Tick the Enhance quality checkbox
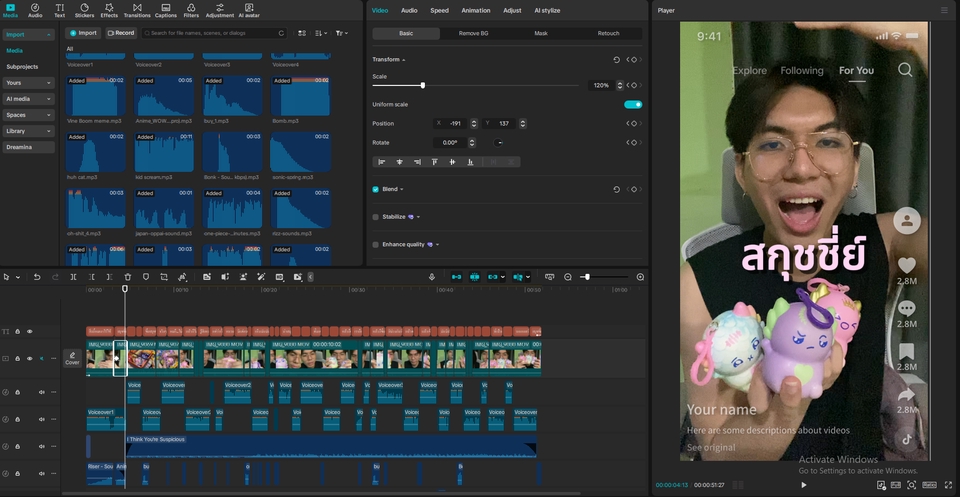This screenshot has width=960, height=497. click(x=376, y=244)
